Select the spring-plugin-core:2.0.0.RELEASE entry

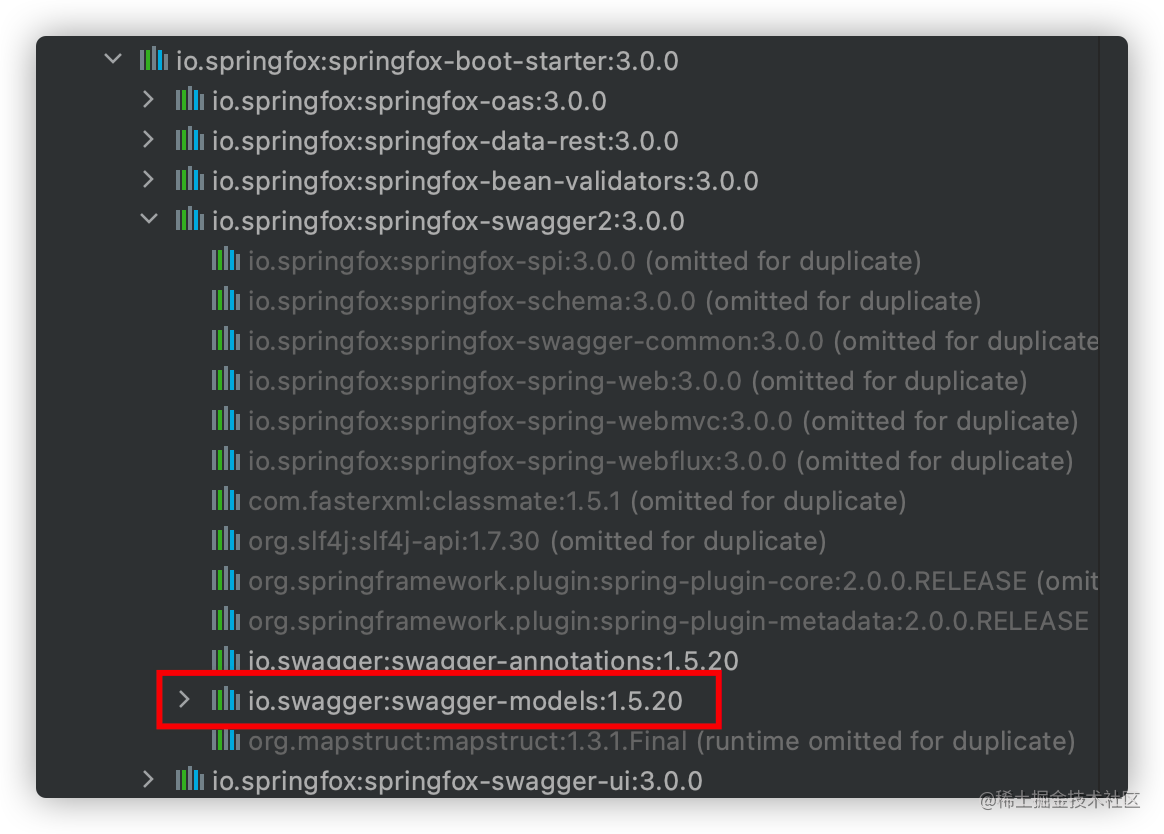(x=673, y=581)
